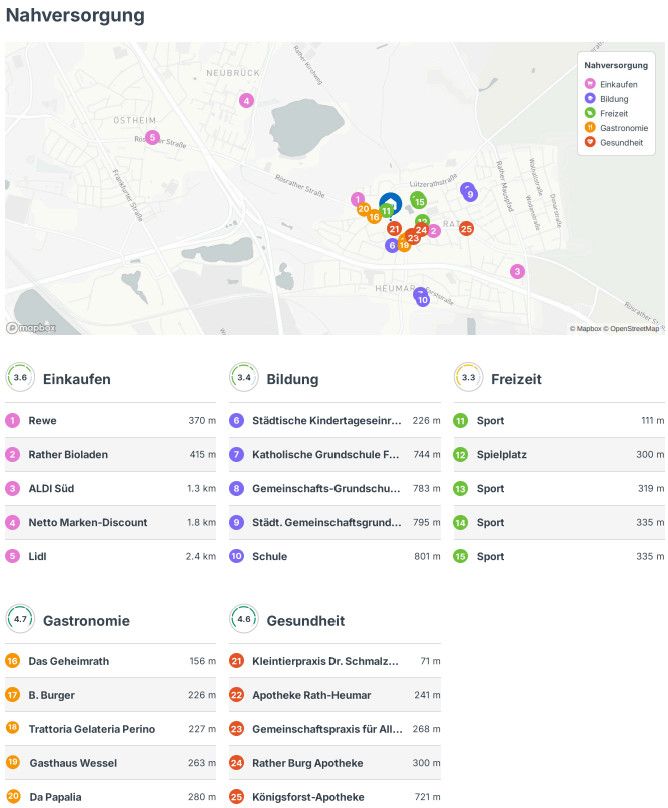Select the Gemeinschaftspraxis für All… entry
668x808 pixels.
coord(335,729)
